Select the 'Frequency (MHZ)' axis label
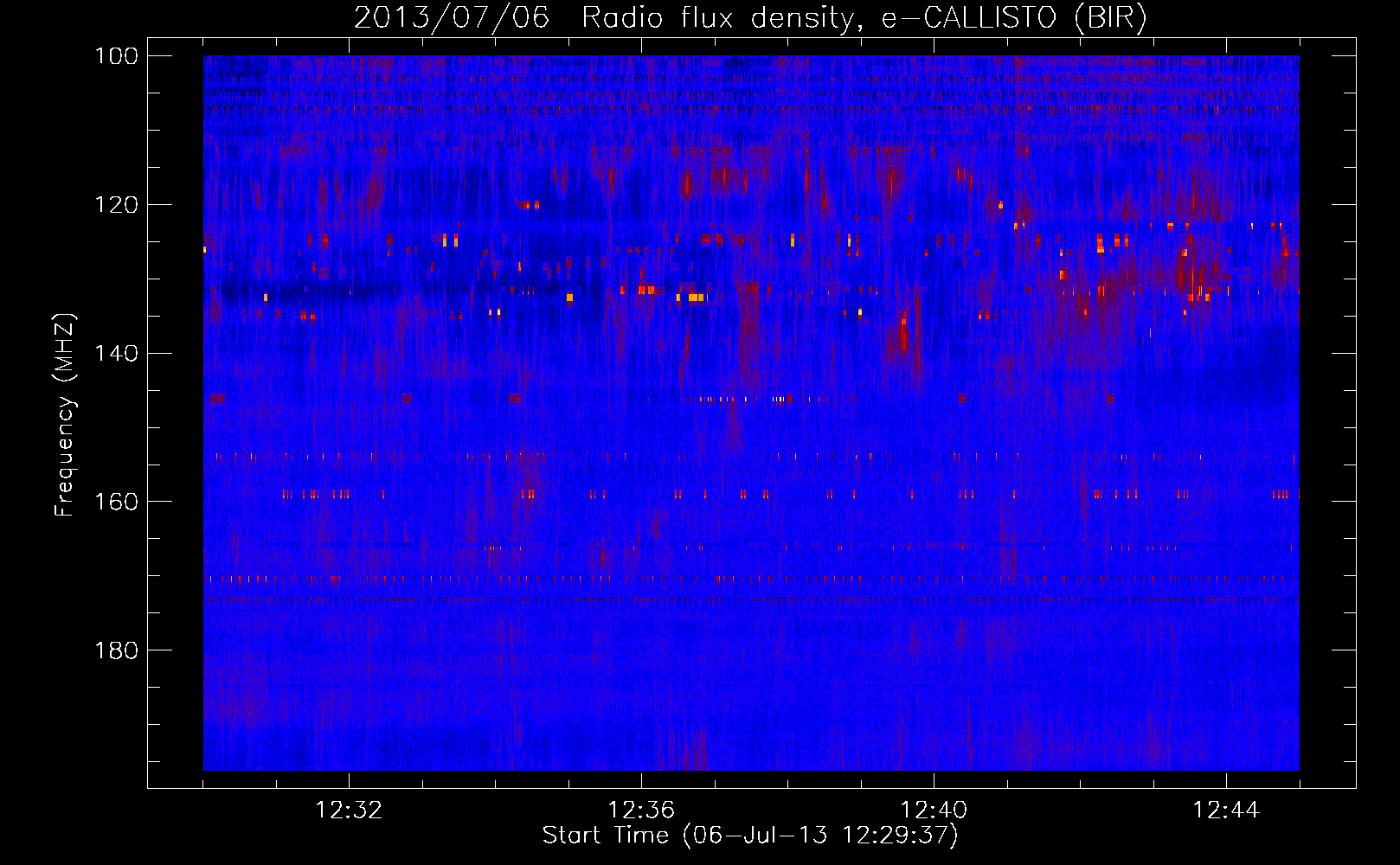 click(x=65, y=415)
